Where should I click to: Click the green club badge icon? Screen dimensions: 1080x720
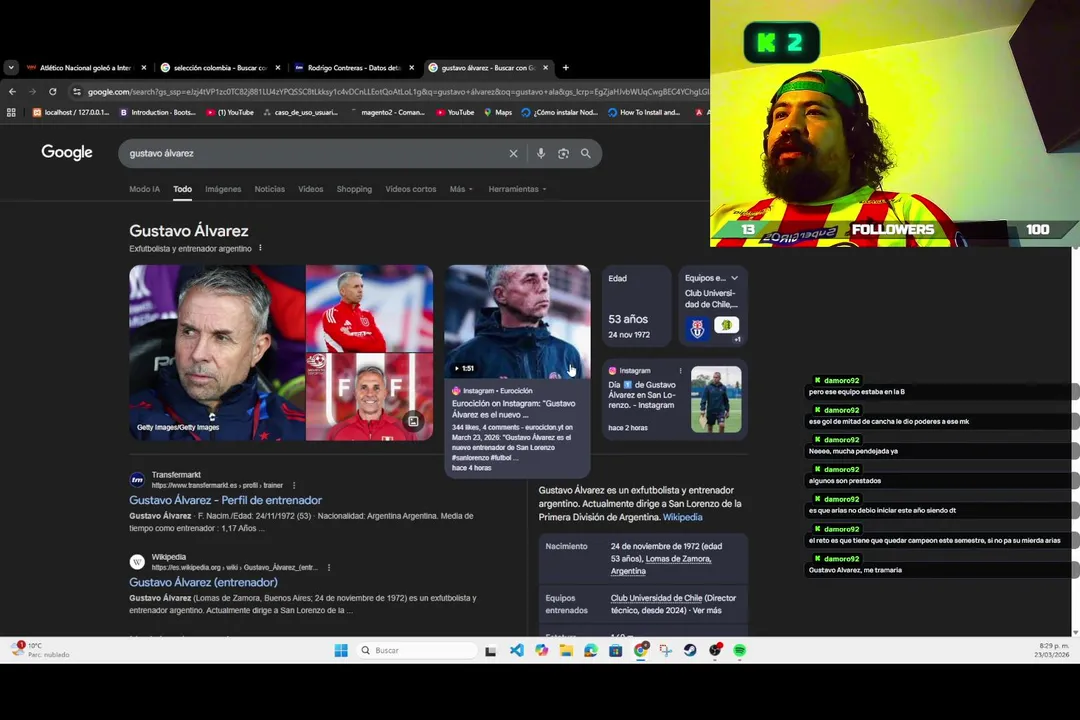click(x=726, y=325)
